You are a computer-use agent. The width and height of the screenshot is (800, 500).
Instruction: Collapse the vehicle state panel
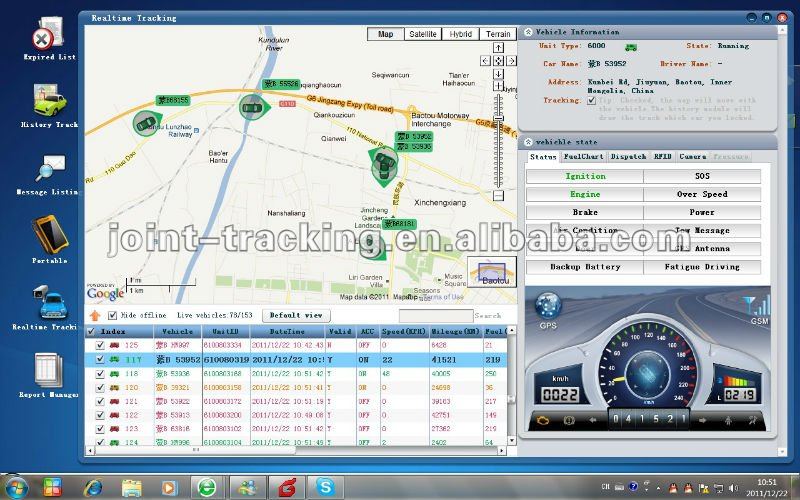point(529,142)
